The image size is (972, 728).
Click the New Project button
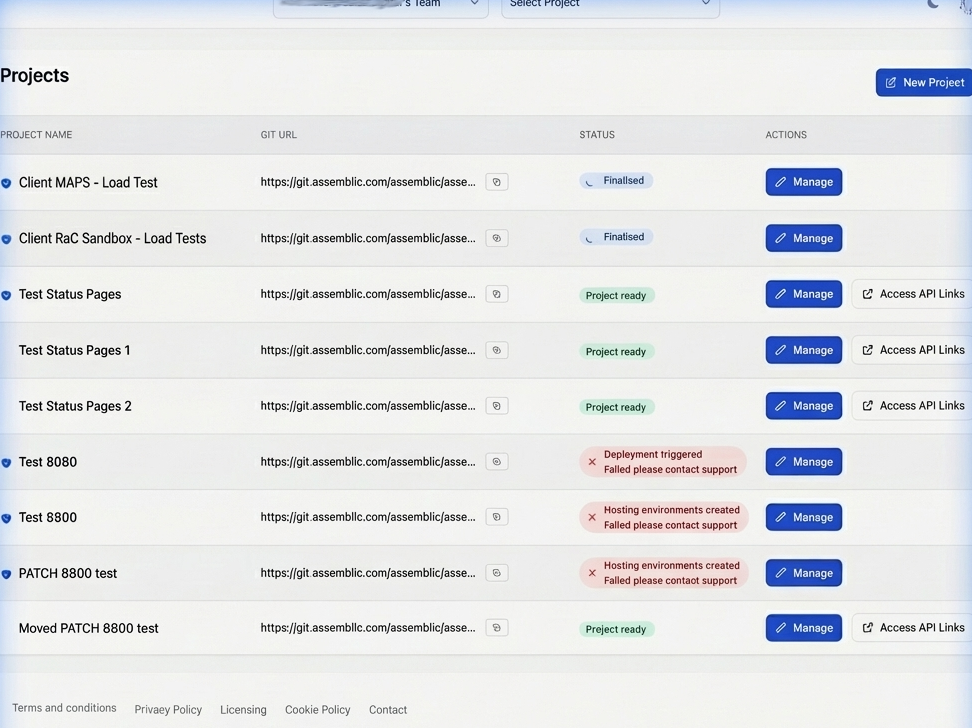pos(923,82)
